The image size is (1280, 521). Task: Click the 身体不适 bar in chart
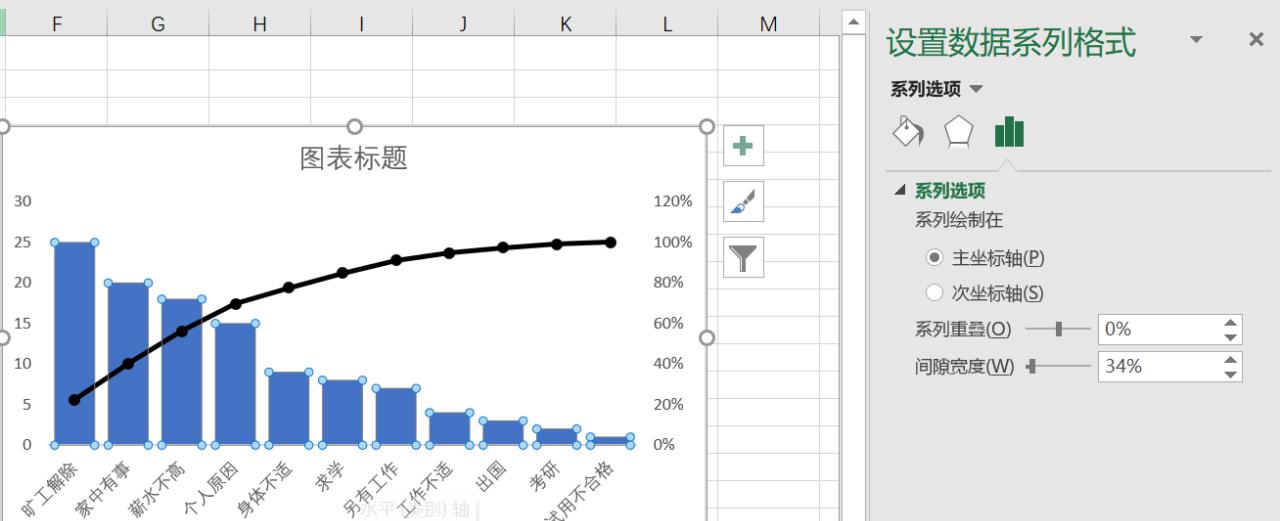[289, 408]
